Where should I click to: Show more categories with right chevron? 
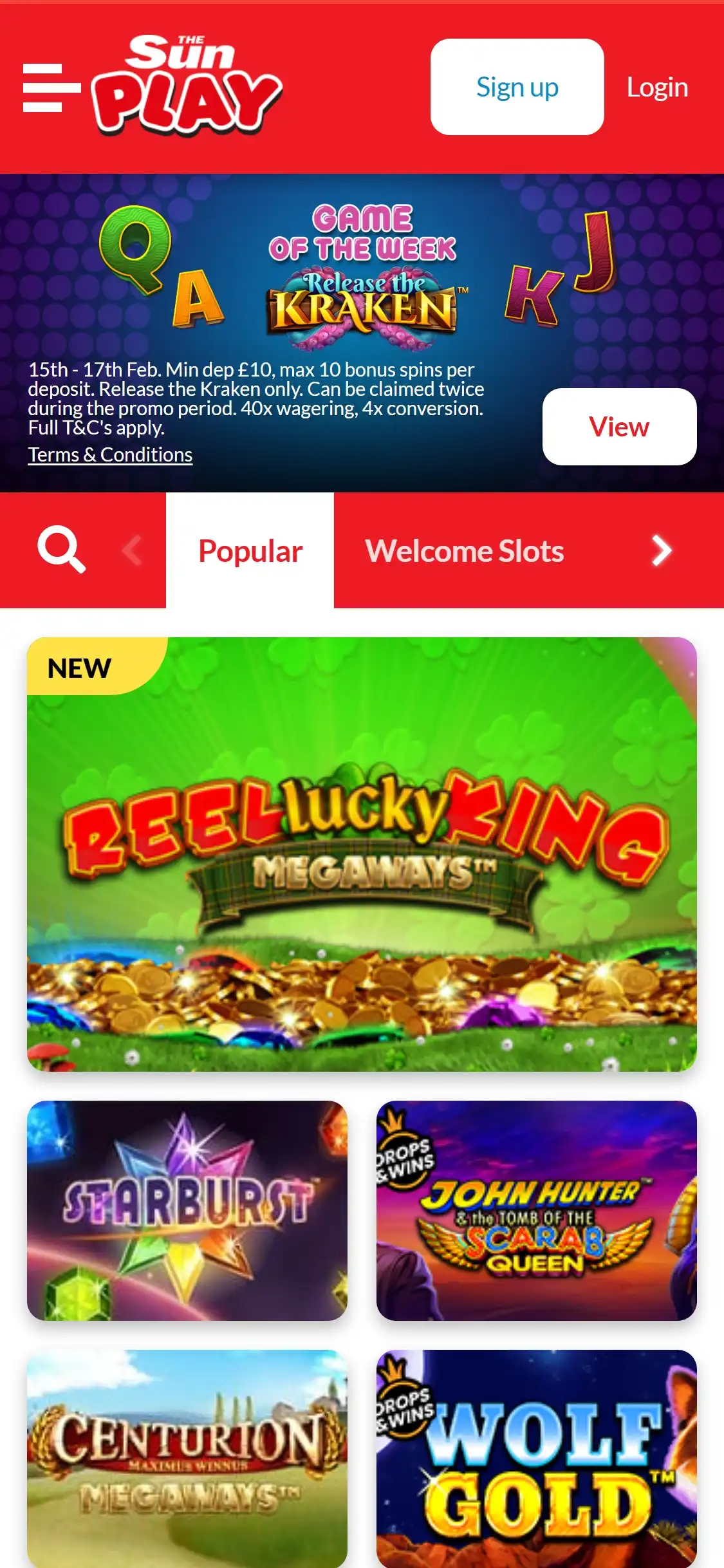(x=661, y=550)
